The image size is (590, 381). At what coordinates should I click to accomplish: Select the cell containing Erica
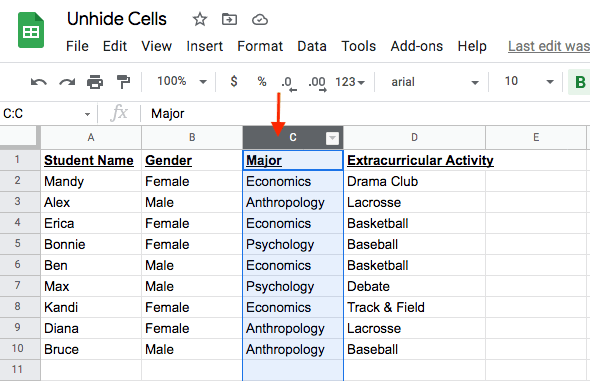point(91,223)
